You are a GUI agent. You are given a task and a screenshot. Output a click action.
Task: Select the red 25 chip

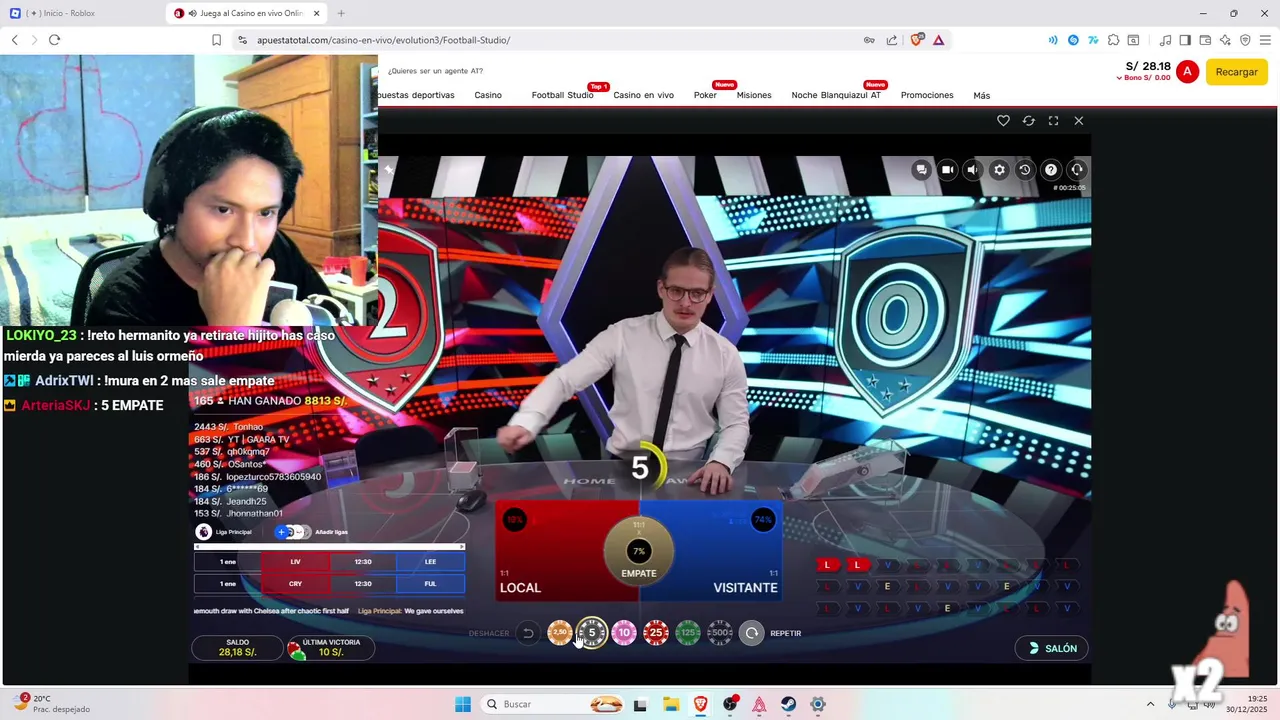point(656,632)
